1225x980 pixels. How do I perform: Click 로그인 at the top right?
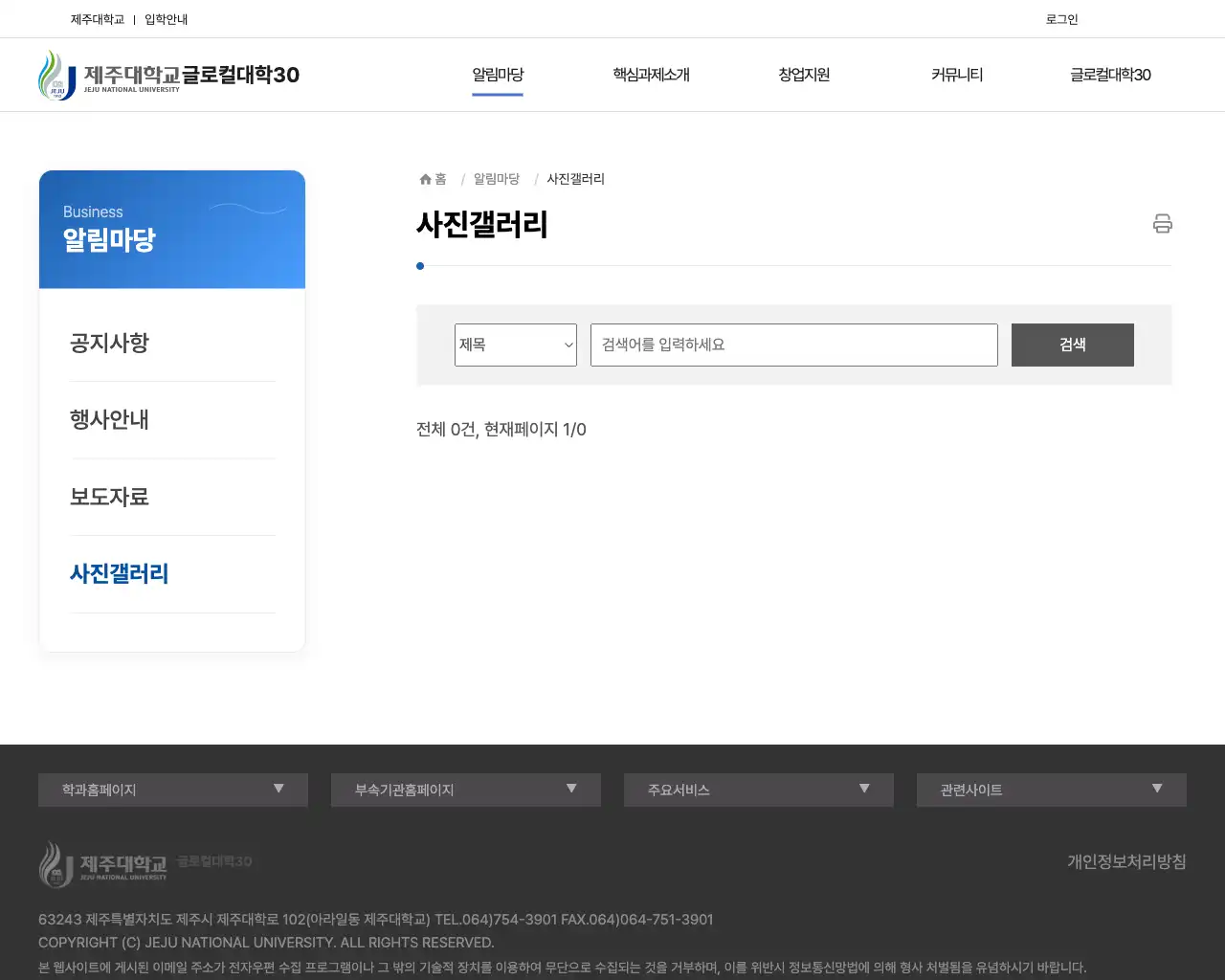[1061, 18]
